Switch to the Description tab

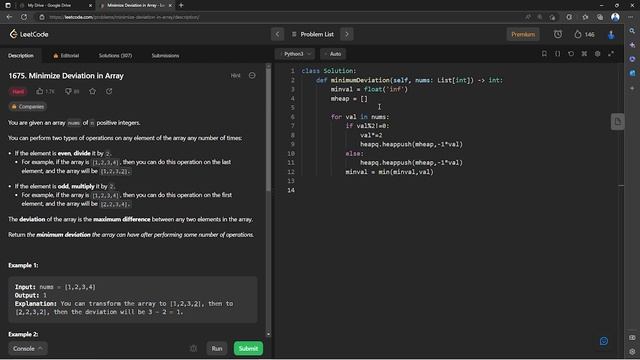21,56
